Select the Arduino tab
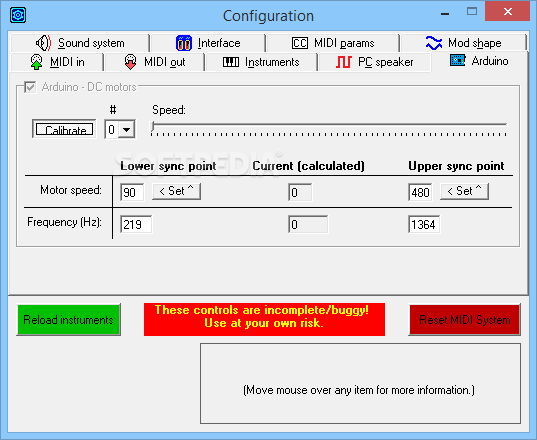The image size is (537, 440). tap(479, 61)
